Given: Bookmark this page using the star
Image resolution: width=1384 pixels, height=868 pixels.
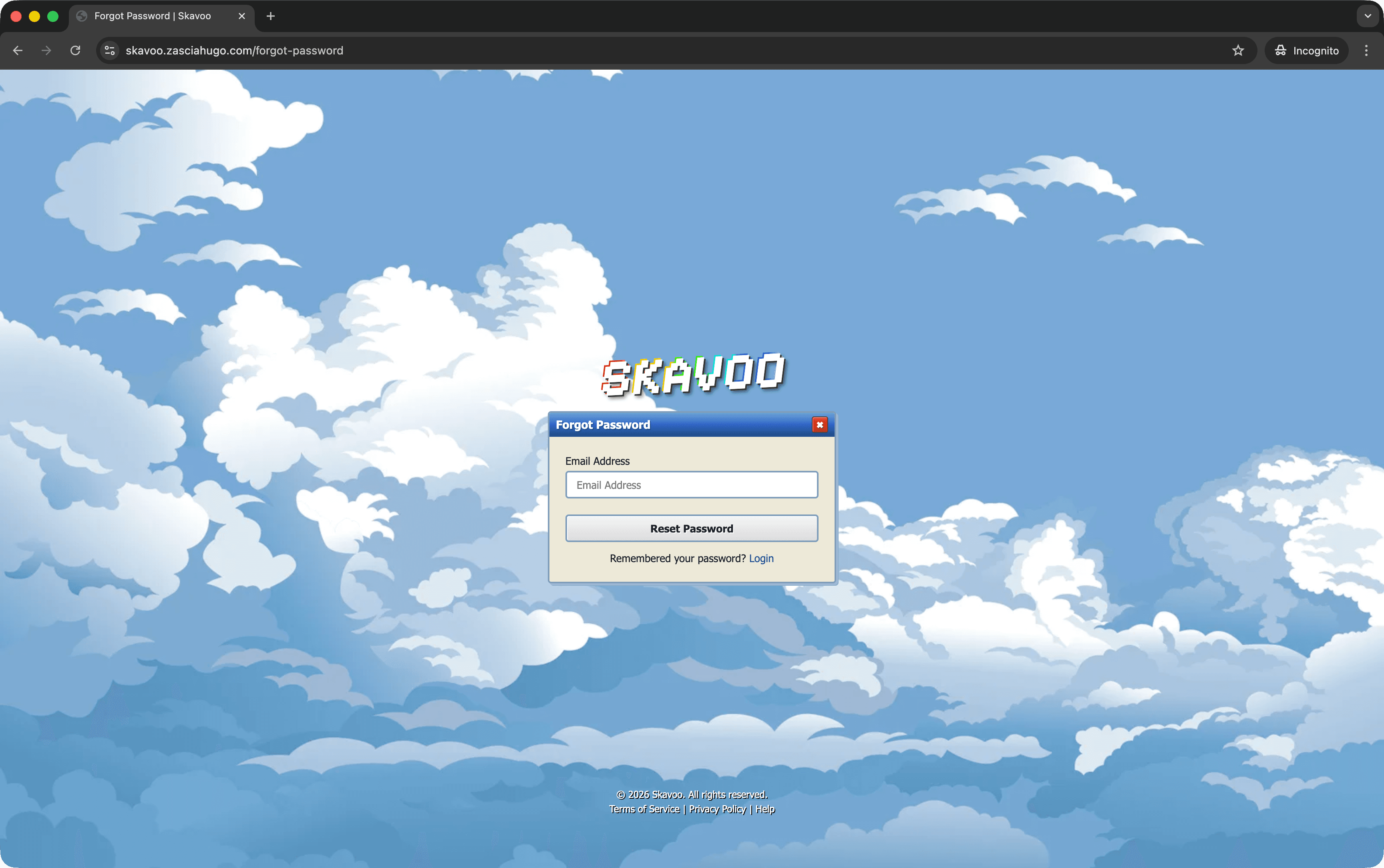Looking at the screenshot, I should [x=1237, y=50].
